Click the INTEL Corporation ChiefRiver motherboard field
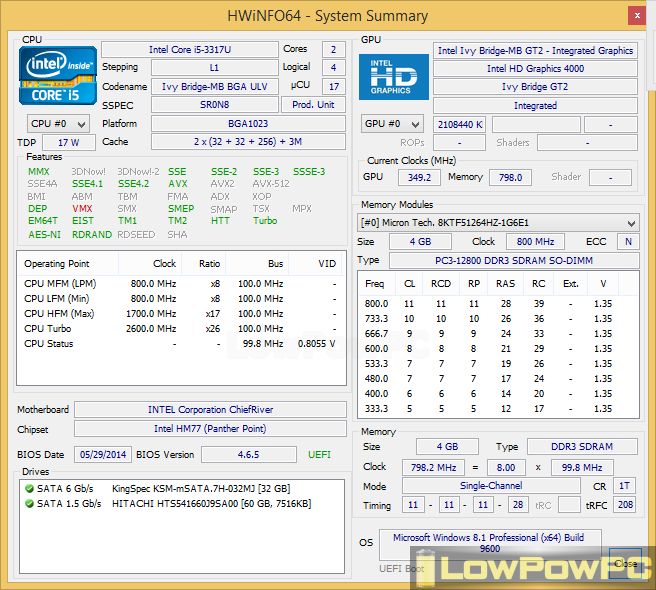 pyautogui.click(x=210, y=410)
